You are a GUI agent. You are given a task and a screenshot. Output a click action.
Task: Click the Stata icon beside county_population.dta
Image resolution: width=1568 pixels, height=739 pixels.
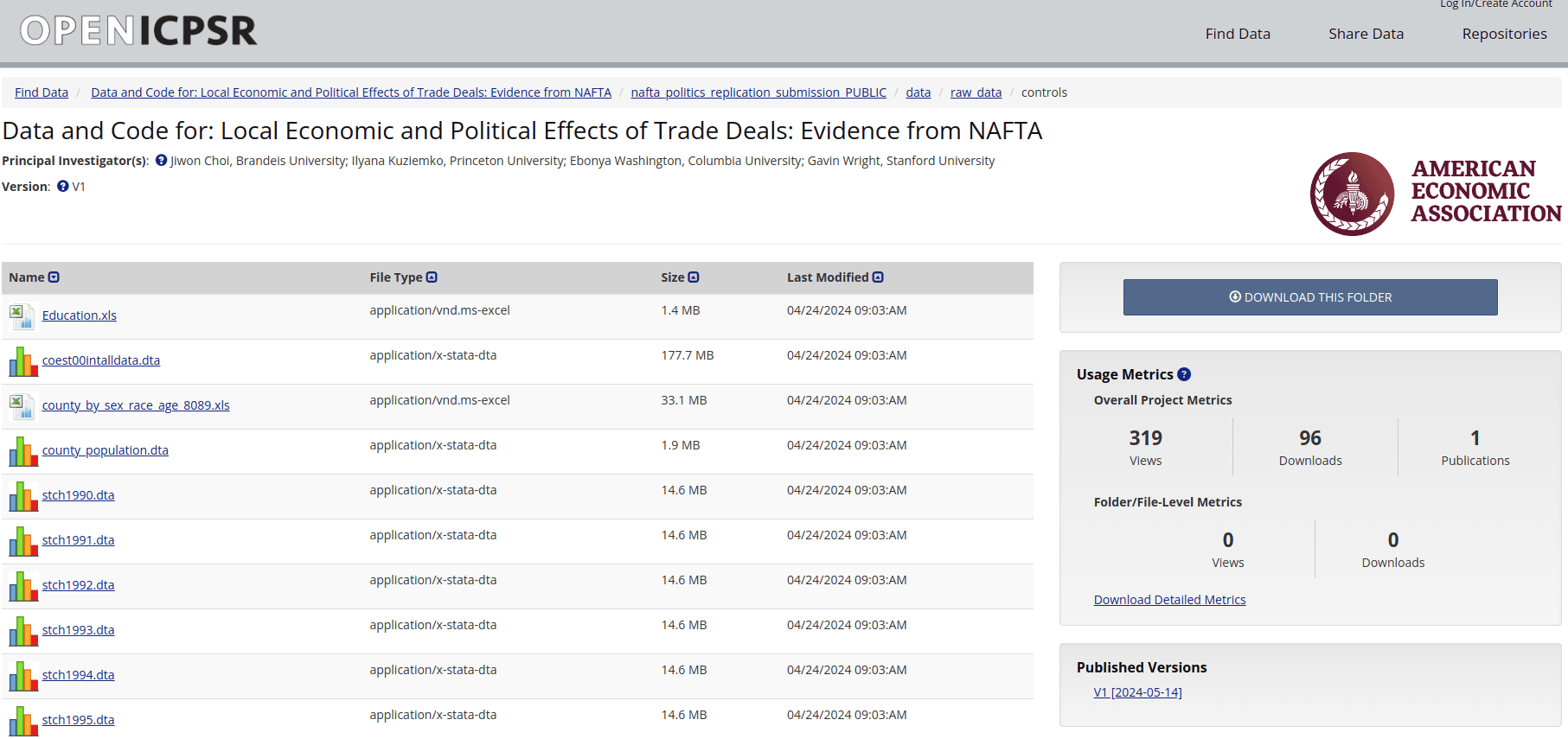tap(23, 451)
